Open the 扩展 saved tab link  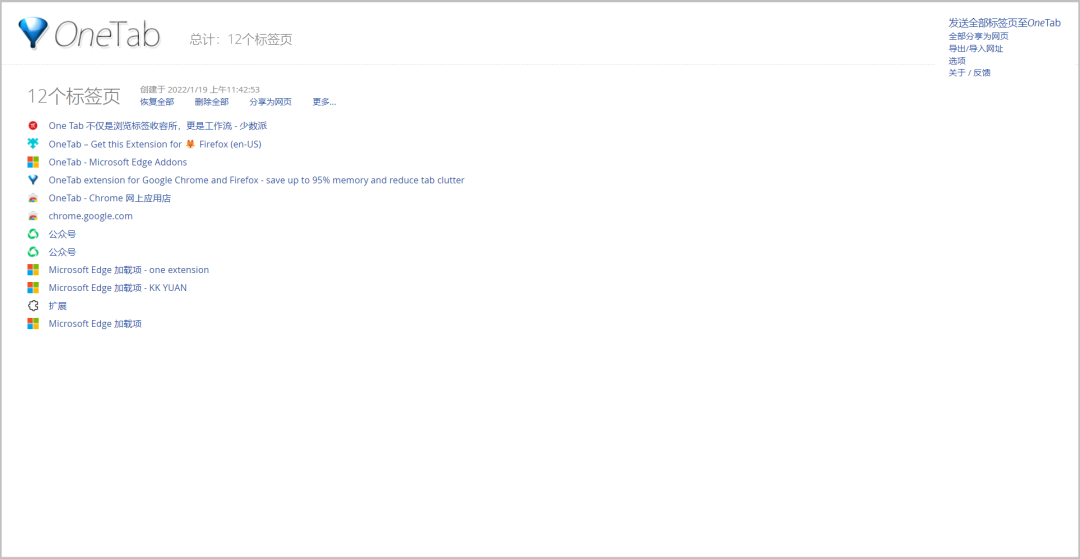pyautogui.click(x=58, y=306)
